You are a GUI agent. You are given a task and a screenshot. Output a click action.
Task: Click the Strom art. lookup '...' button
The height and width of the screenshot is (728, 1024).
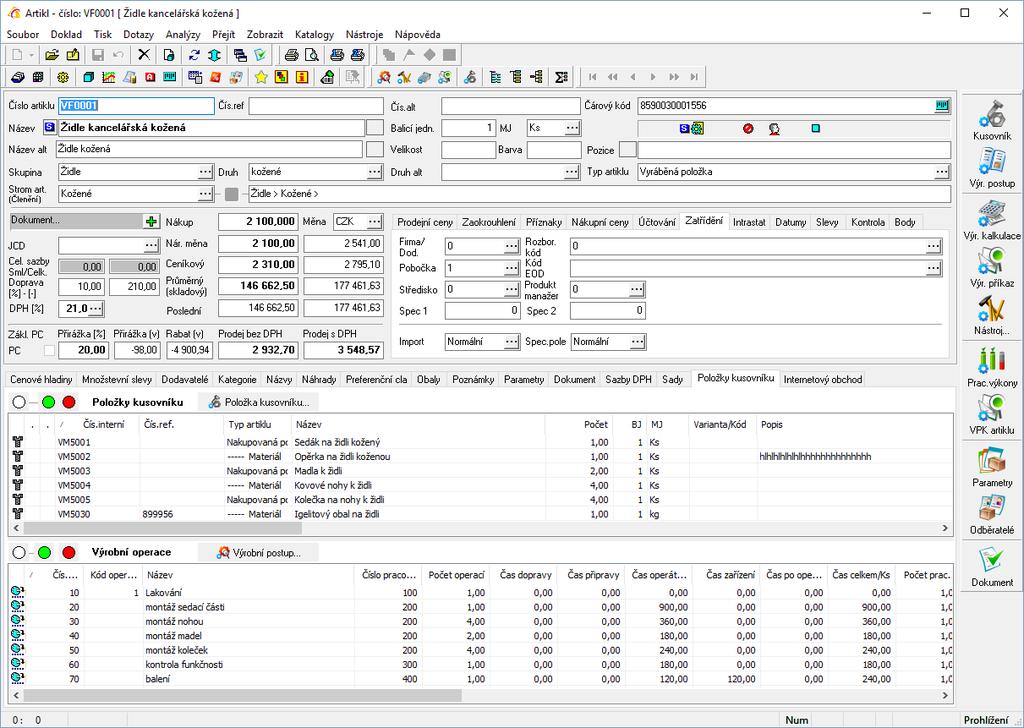point(205,194)
